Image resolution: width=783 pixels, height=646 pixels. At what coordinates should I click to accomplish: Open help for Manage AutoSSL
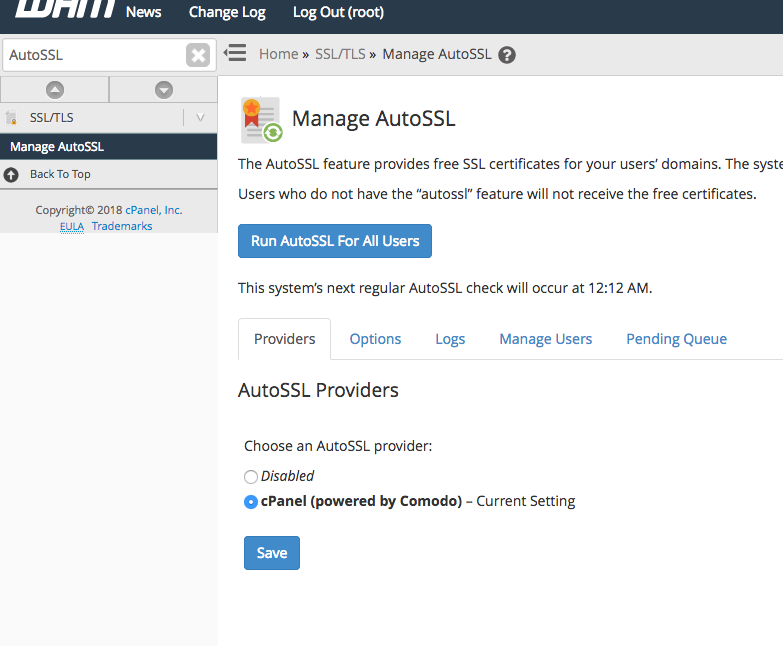click(x=507, y=55)
